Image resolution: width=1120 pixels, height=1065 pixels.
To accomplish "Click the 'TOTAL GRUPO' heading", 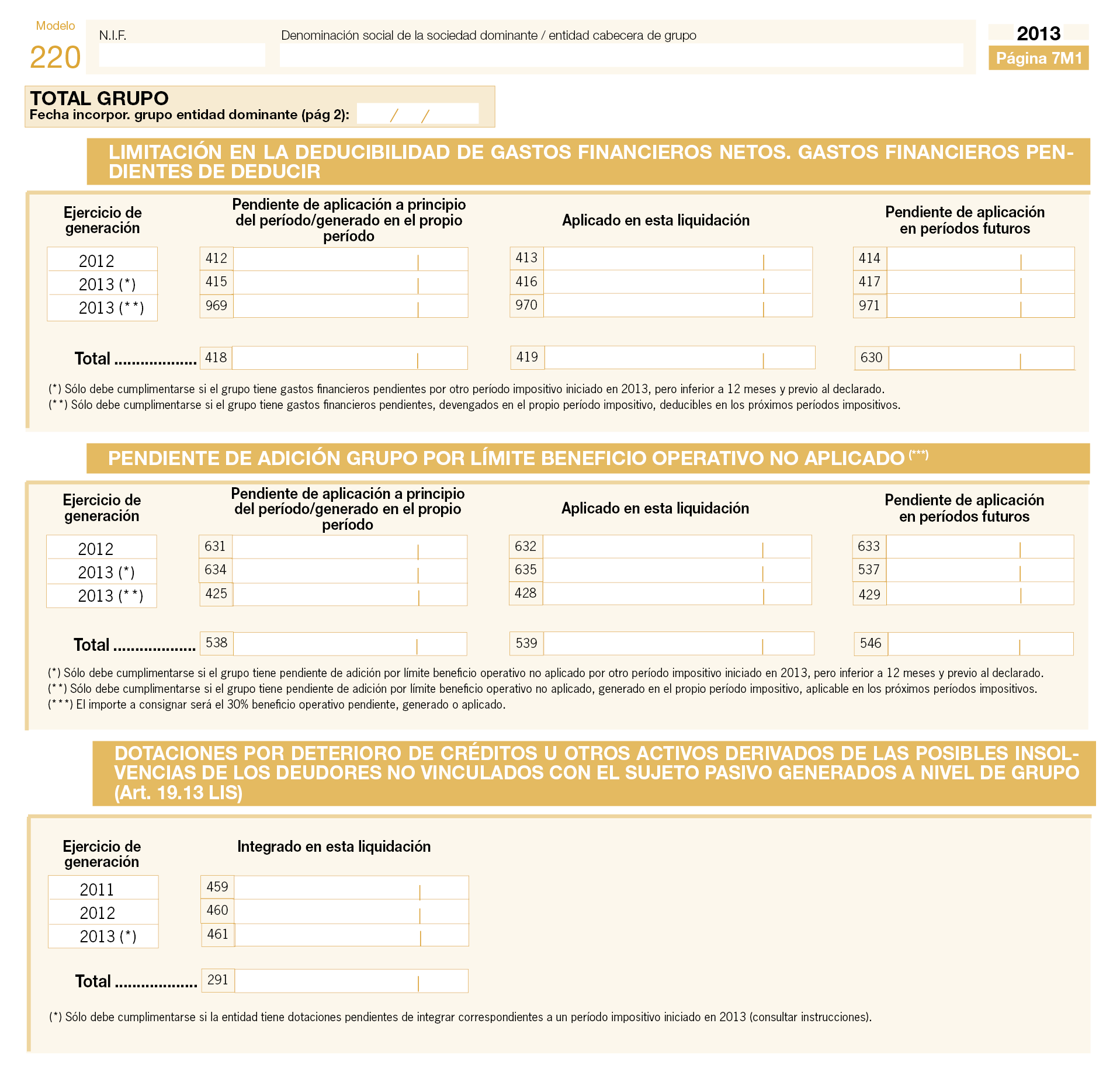I will 99,98.
